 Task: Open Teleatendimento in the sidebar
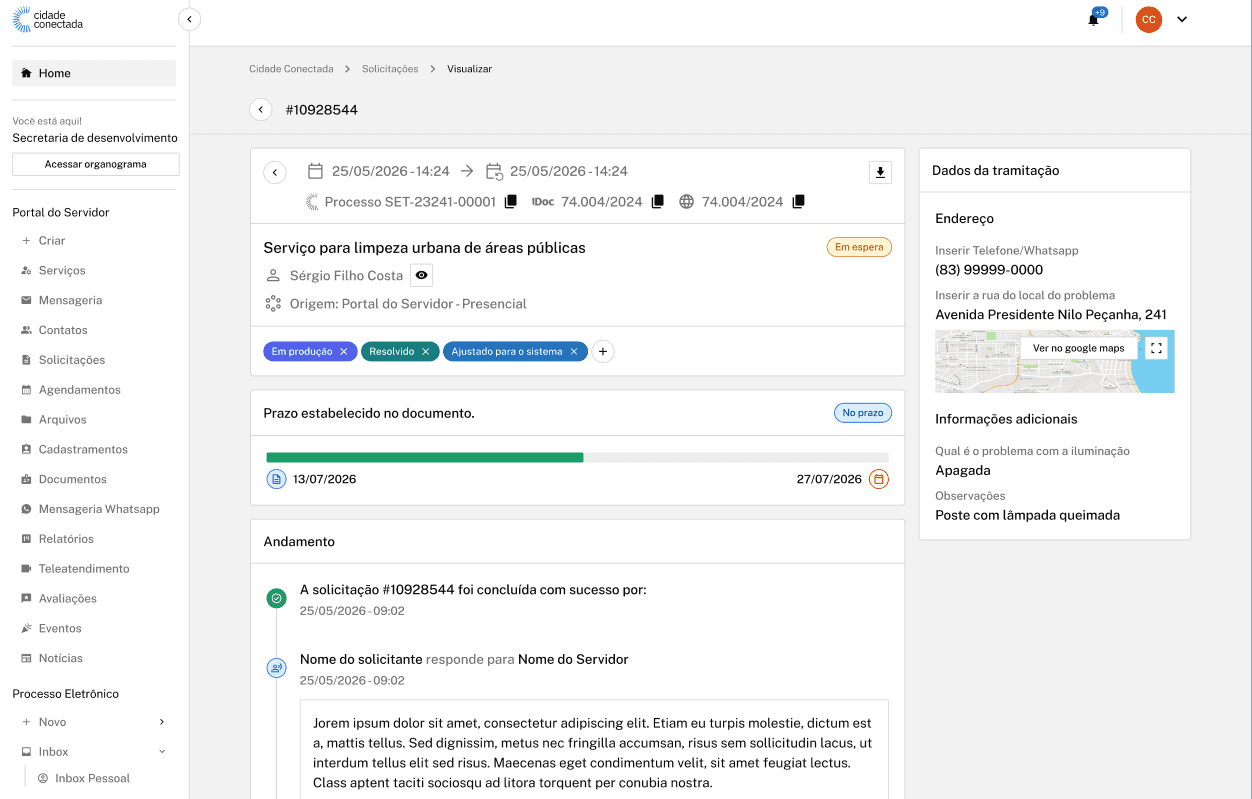(x=84, y=569)
